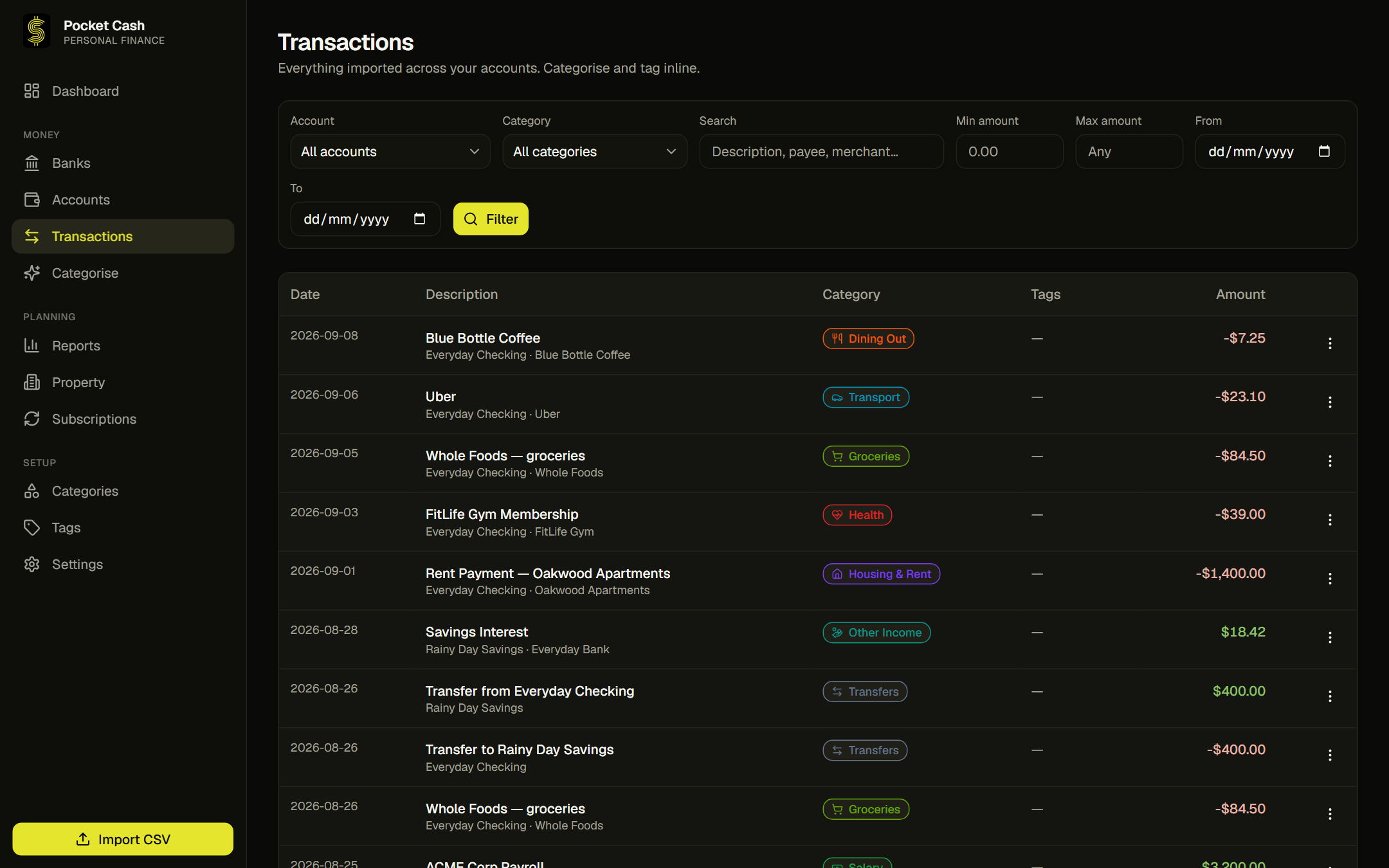This screenshot has width=1389, height=868.
Task: Open kebab menu for Blue Bottle Coffee row
Action: pyautogui.click(x=1330, y=343)
